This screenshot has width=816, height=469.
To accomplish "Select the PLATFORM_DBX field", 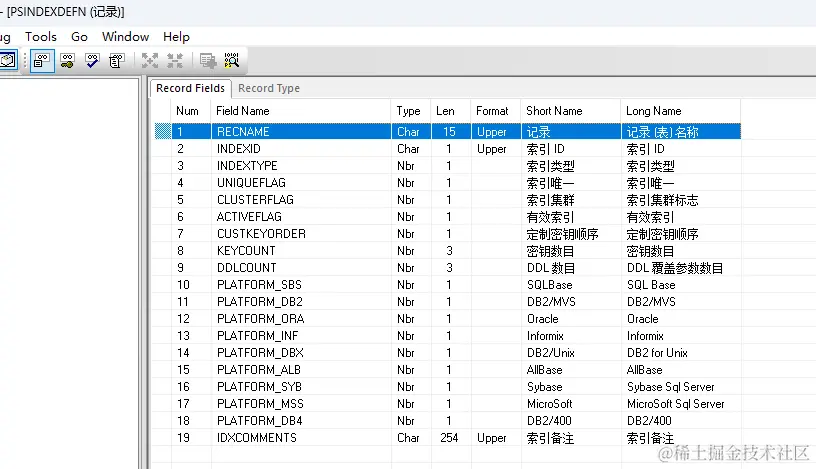I will coord(260,353).
